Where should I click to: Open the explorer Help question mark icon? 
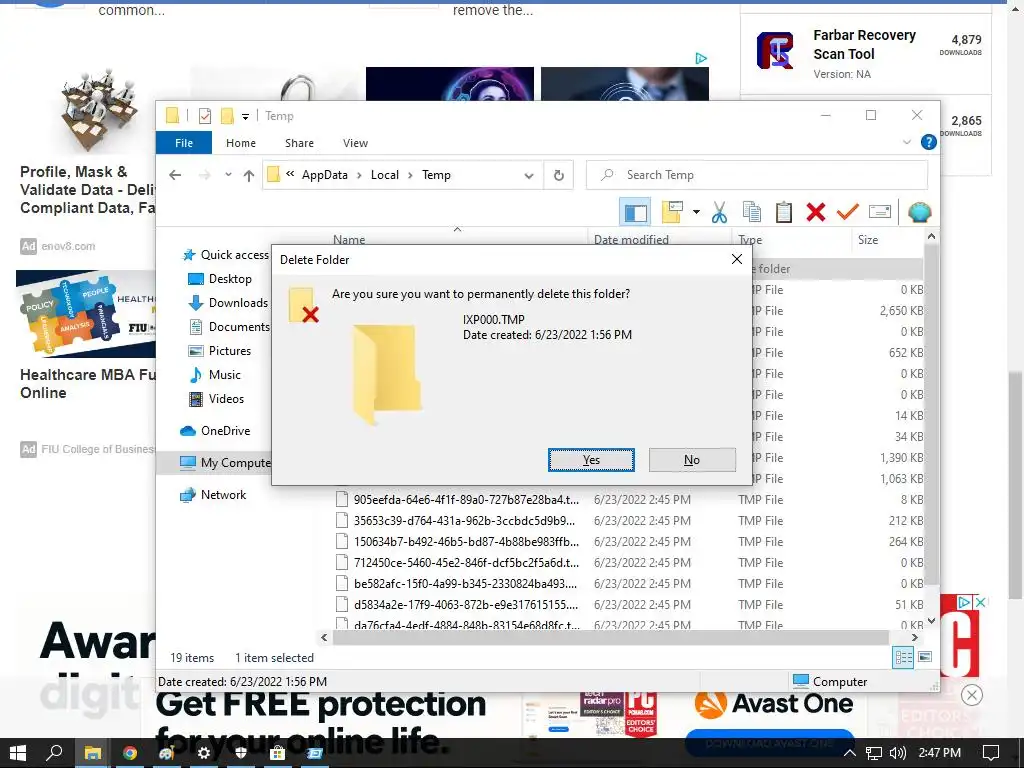[928, 142]
